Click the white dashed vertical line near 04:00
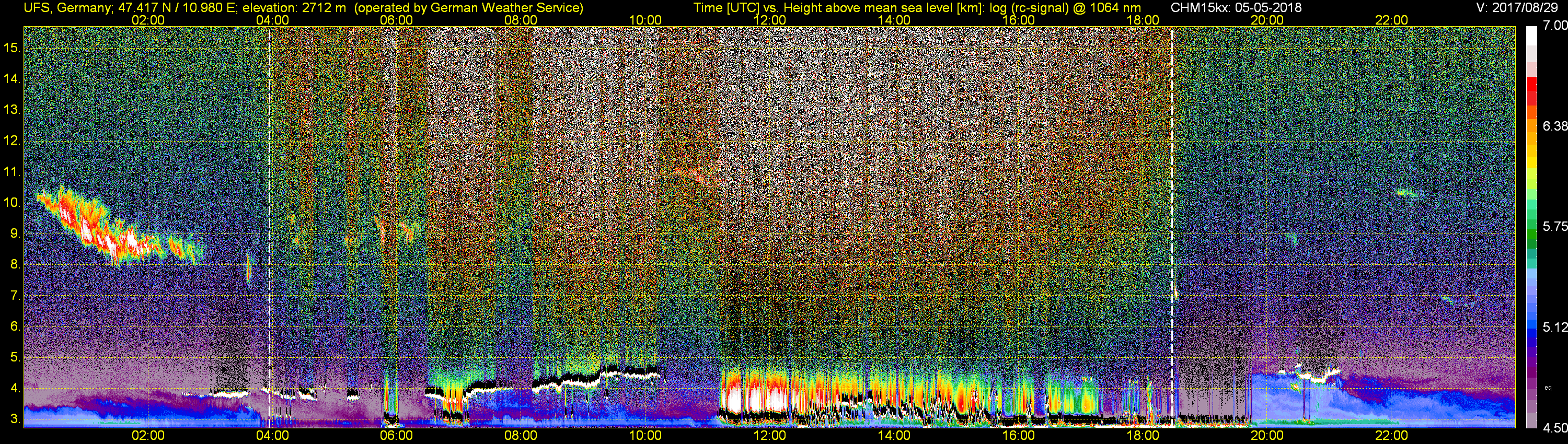1568x444 pixels. 269,227
